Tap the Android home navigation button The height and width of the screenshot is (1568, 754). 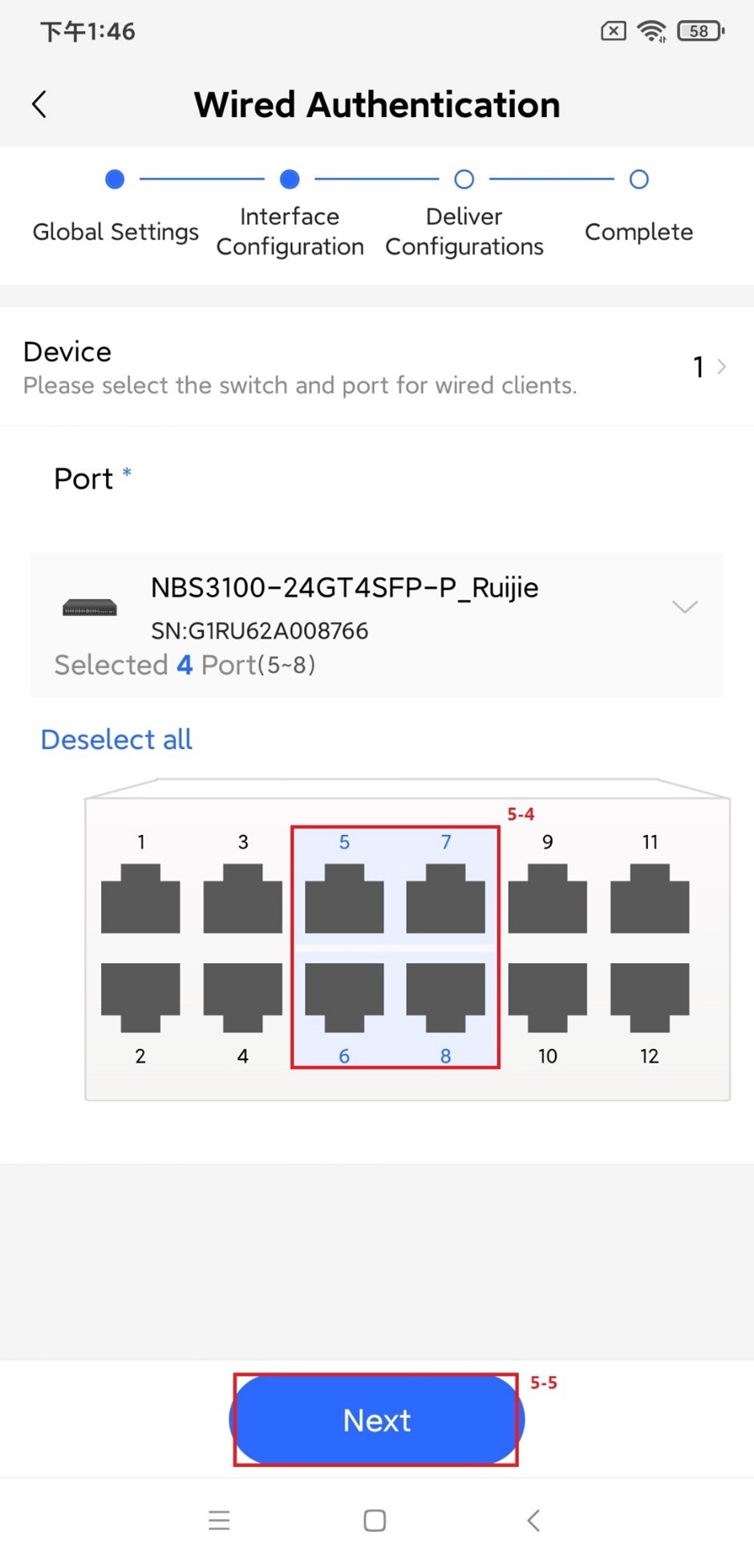(375, 1521)
